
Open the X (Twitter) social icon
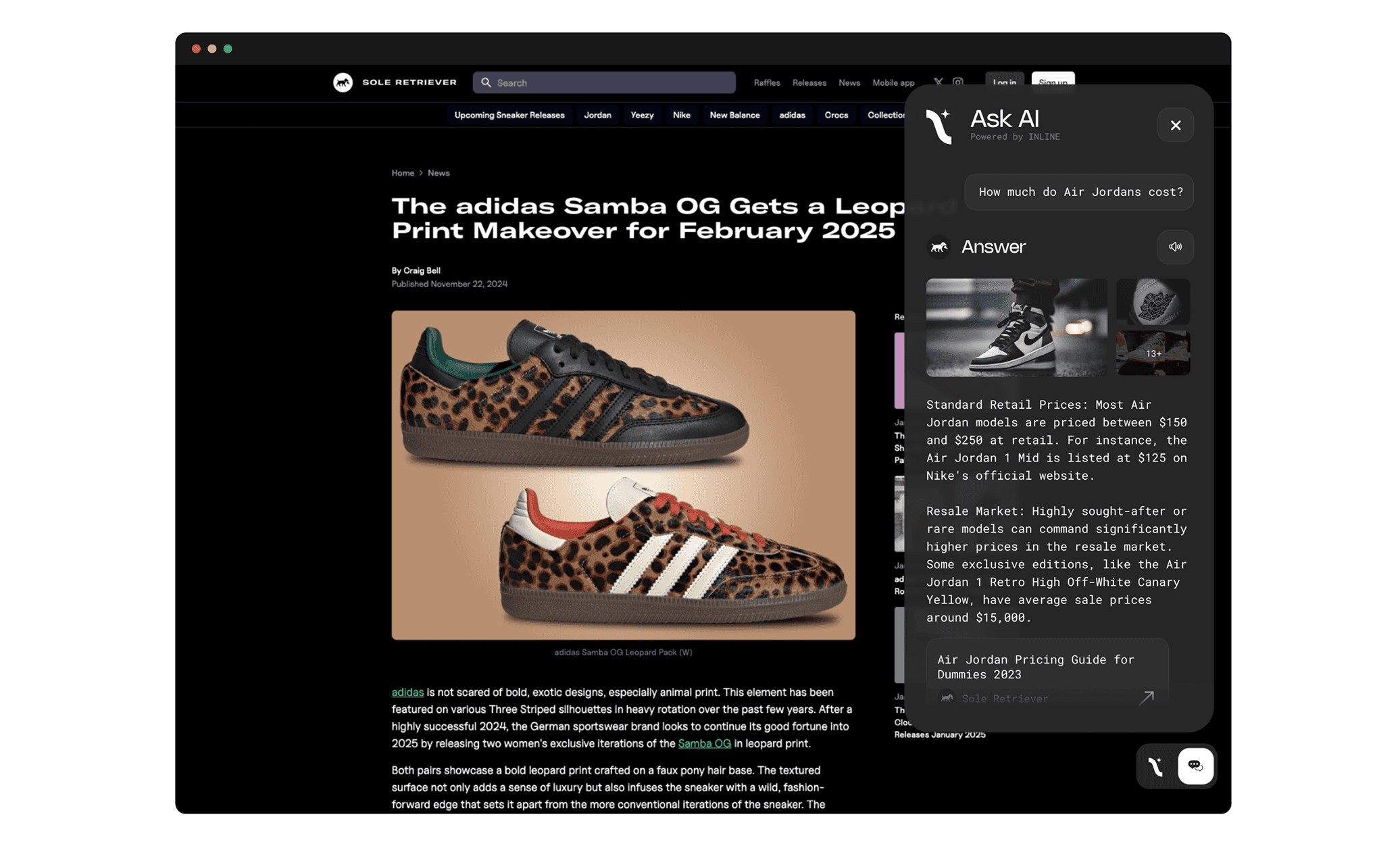[939, 82]
